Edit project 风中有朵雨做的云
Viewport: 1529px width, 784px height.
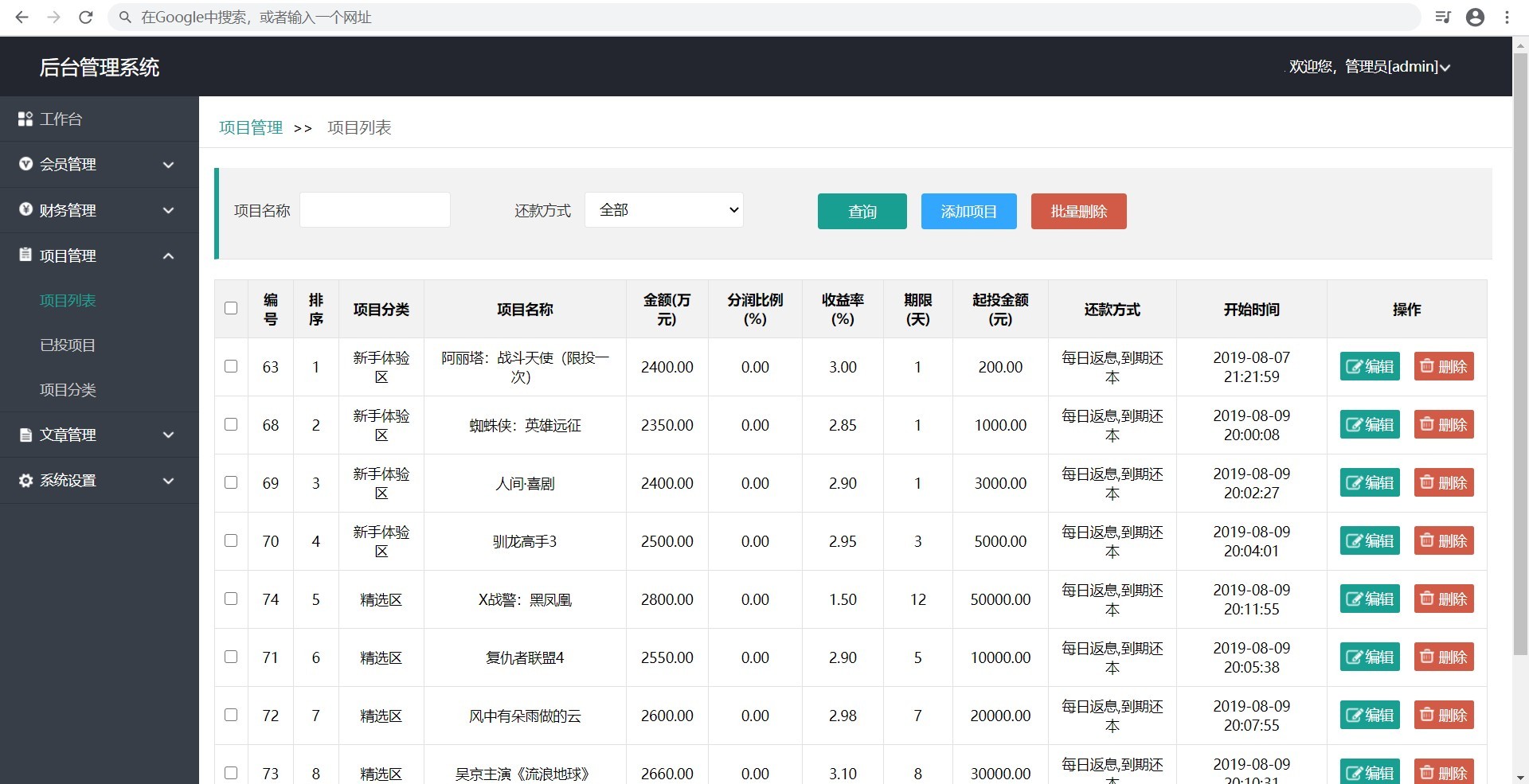(1370, 715)
